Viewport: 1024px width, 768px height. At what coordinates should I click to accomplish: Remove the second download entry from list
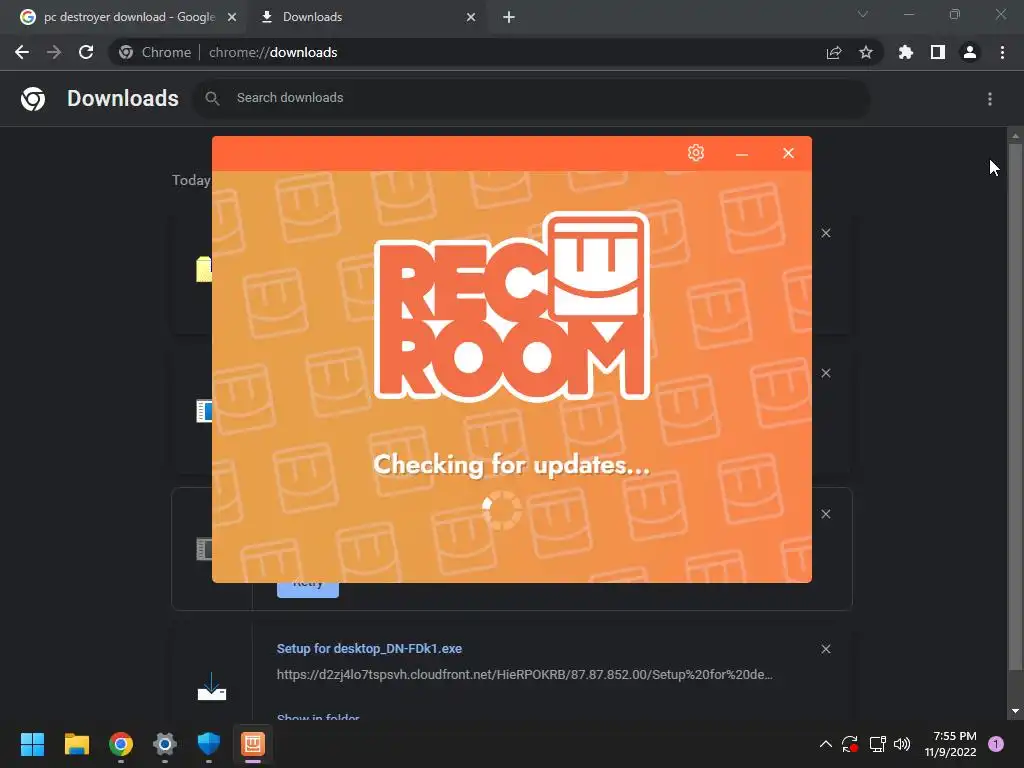[825, 373]
